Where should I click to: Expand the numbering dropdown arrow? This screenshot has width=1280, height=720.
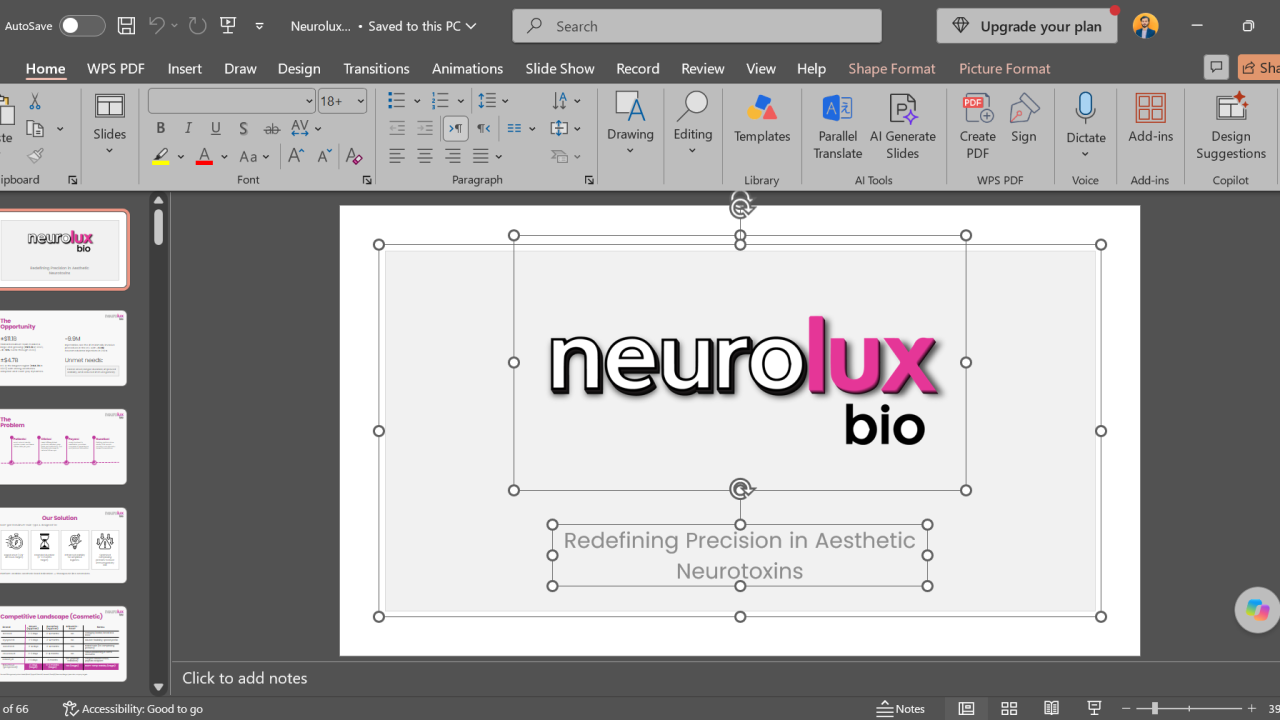461,101
